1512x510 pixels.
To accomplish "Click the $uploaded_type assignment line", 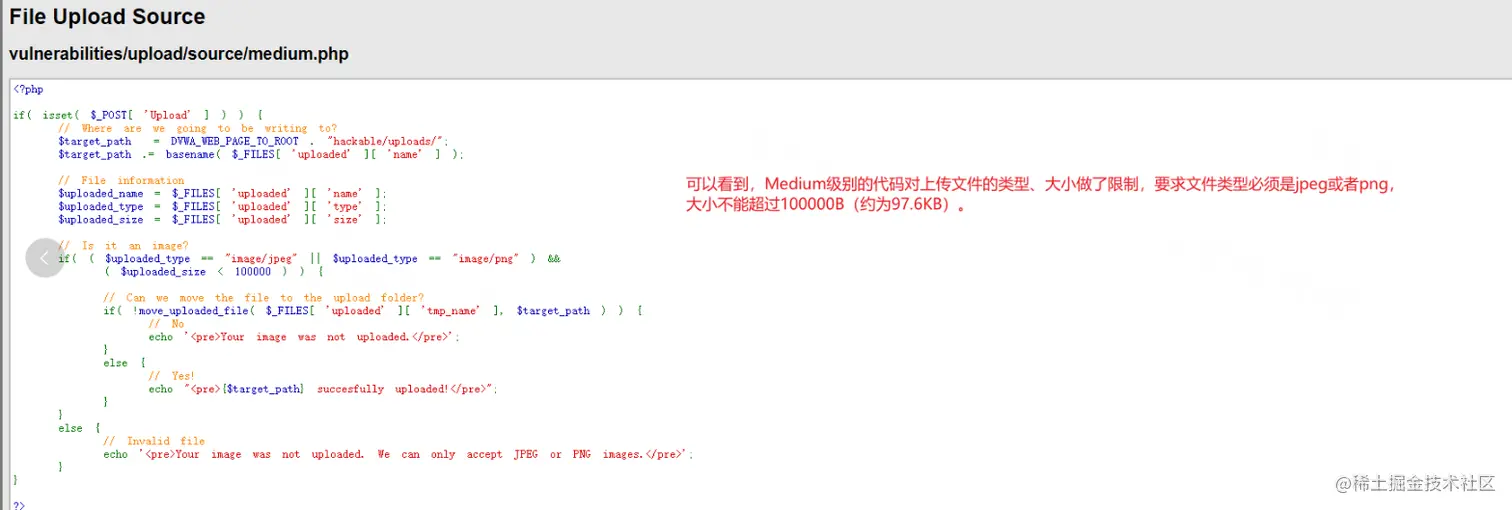I will tap(222, 206).
